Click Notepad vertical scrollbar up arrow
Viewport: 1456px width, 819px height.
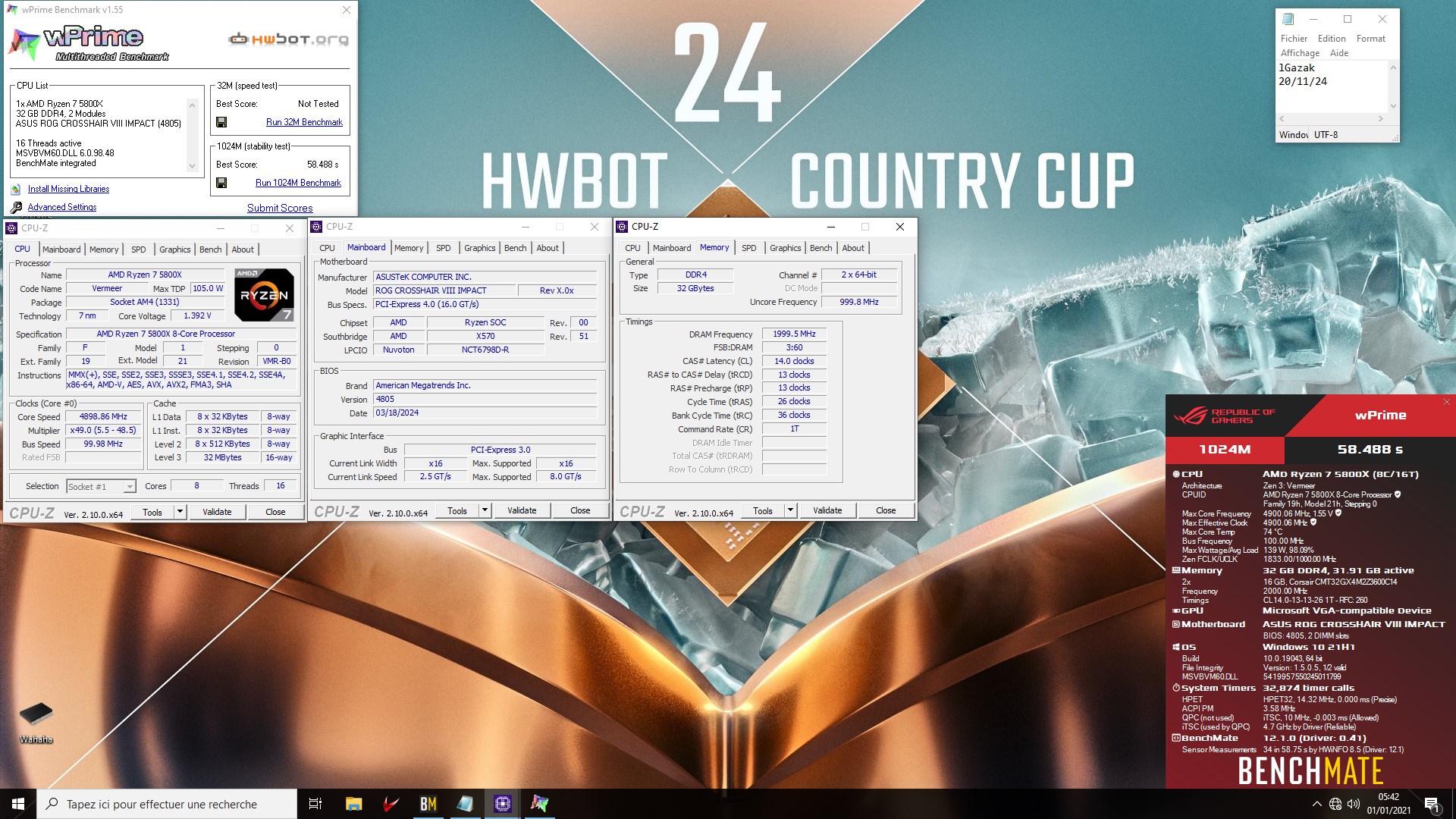point(1392,67)
